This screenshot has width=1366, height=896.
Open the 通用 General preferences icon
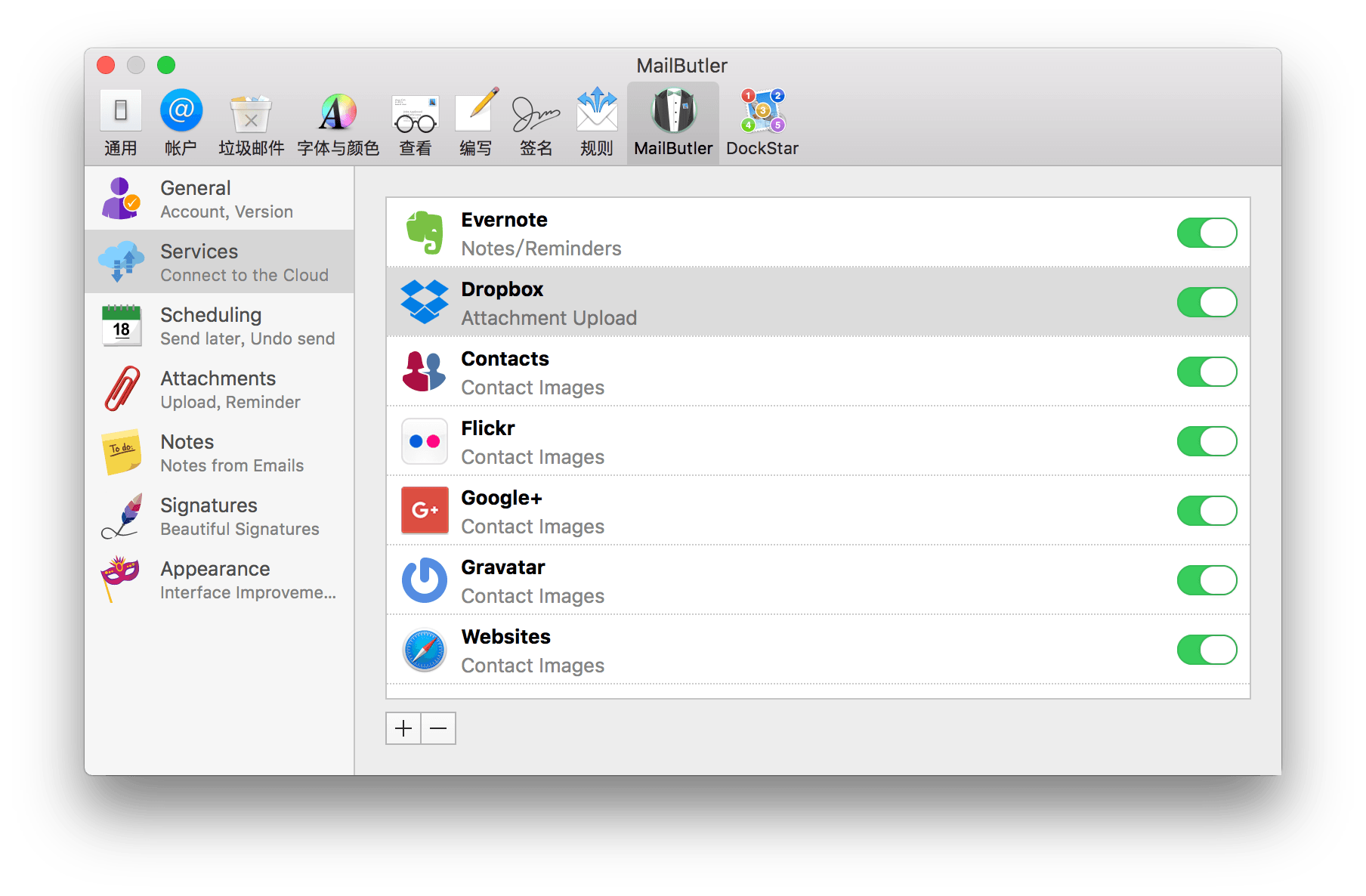121,112
